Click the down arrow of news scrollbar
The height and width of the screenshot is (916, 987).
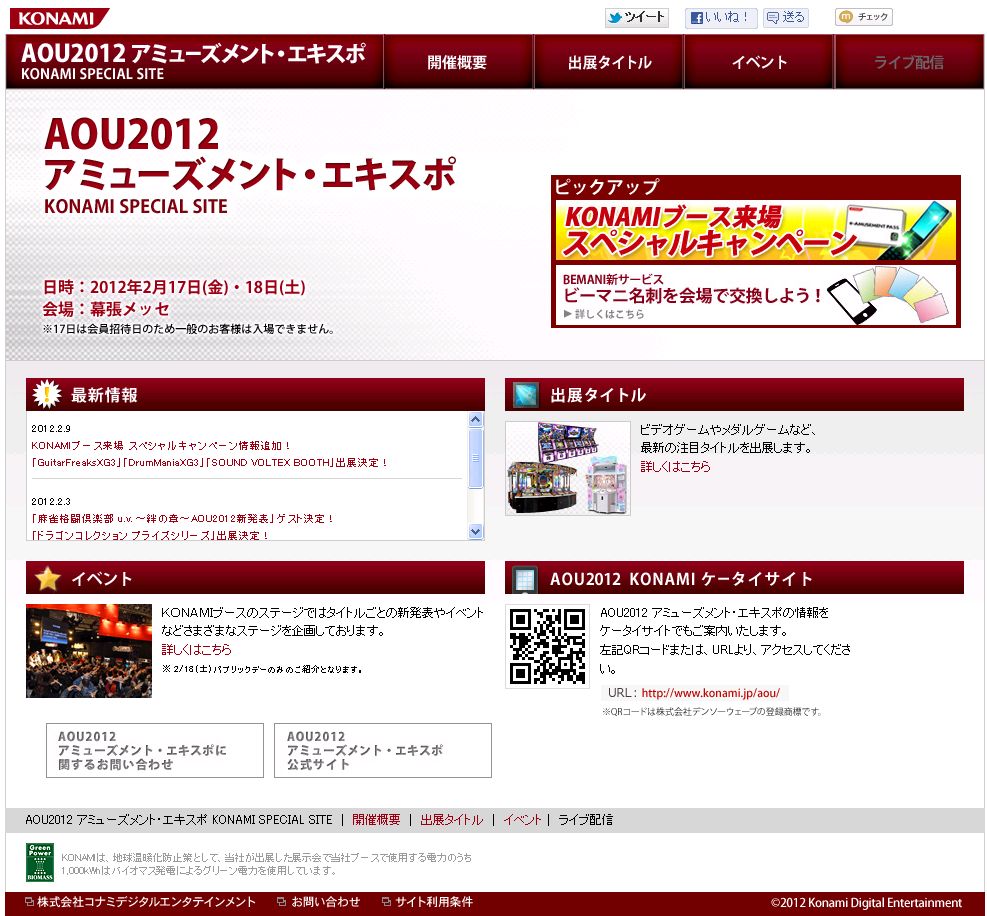(476, 531)
